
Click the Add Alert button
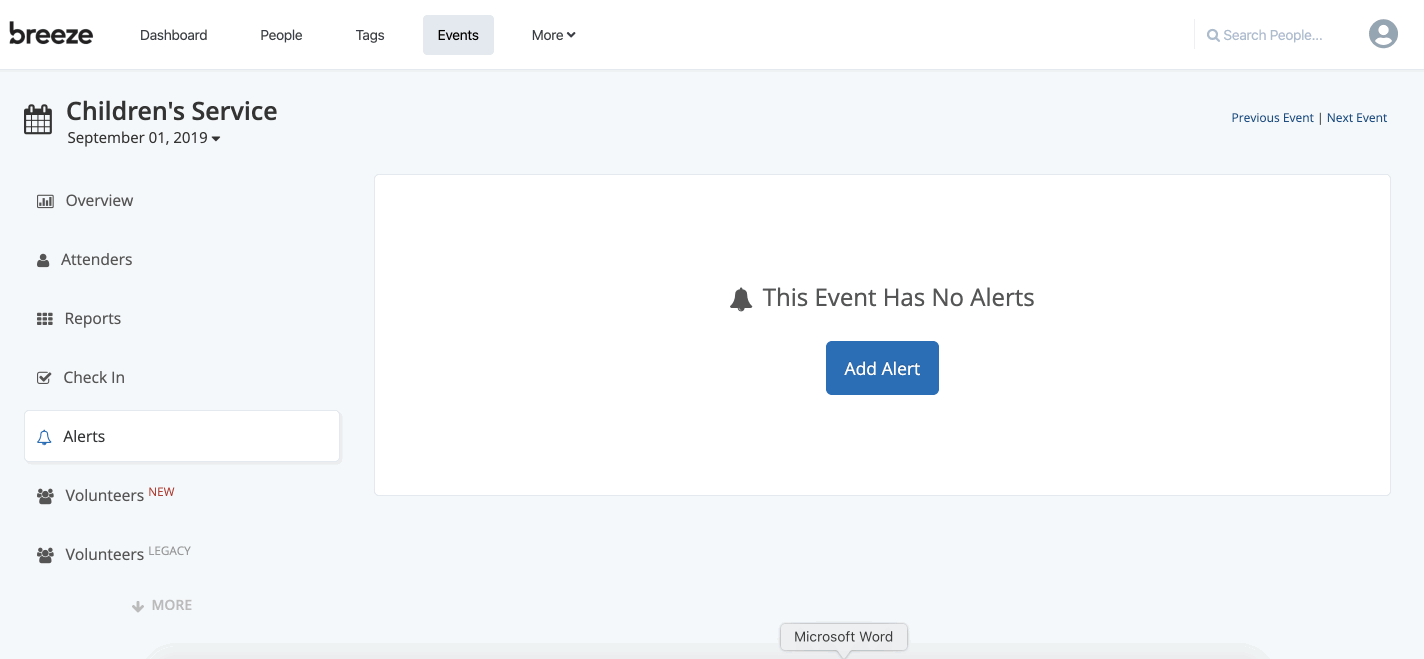point(882,367)
